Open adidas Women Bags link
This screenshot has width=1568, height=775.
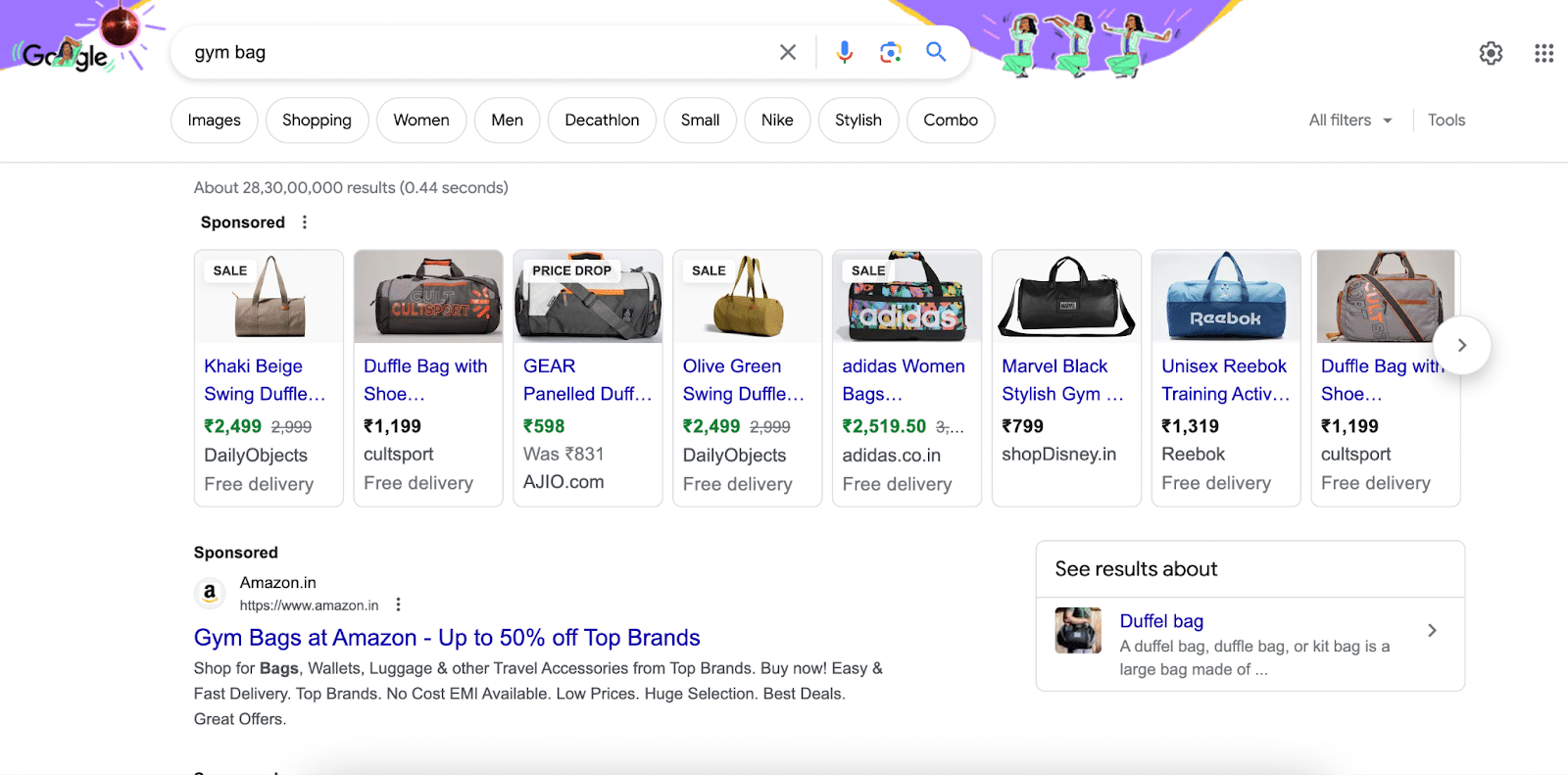pyautogui.click(x=904, y=380)
